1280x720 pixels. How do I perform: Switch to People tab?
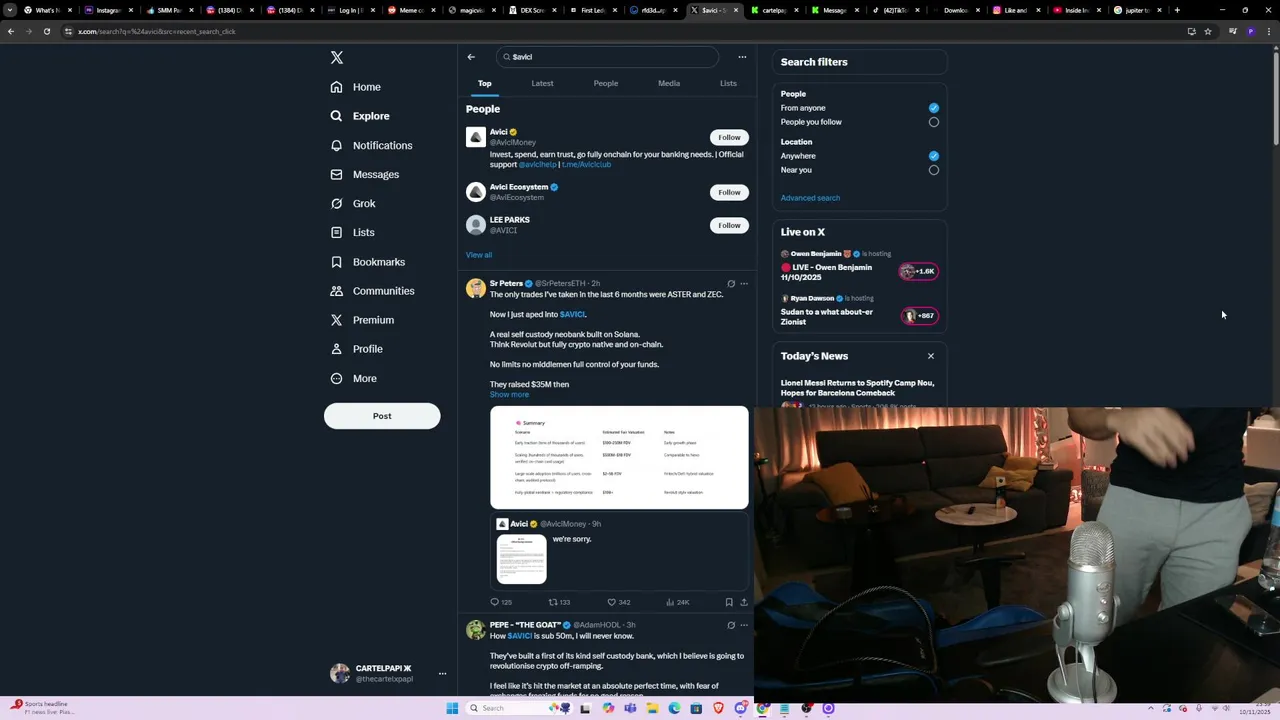click(606, 83)
